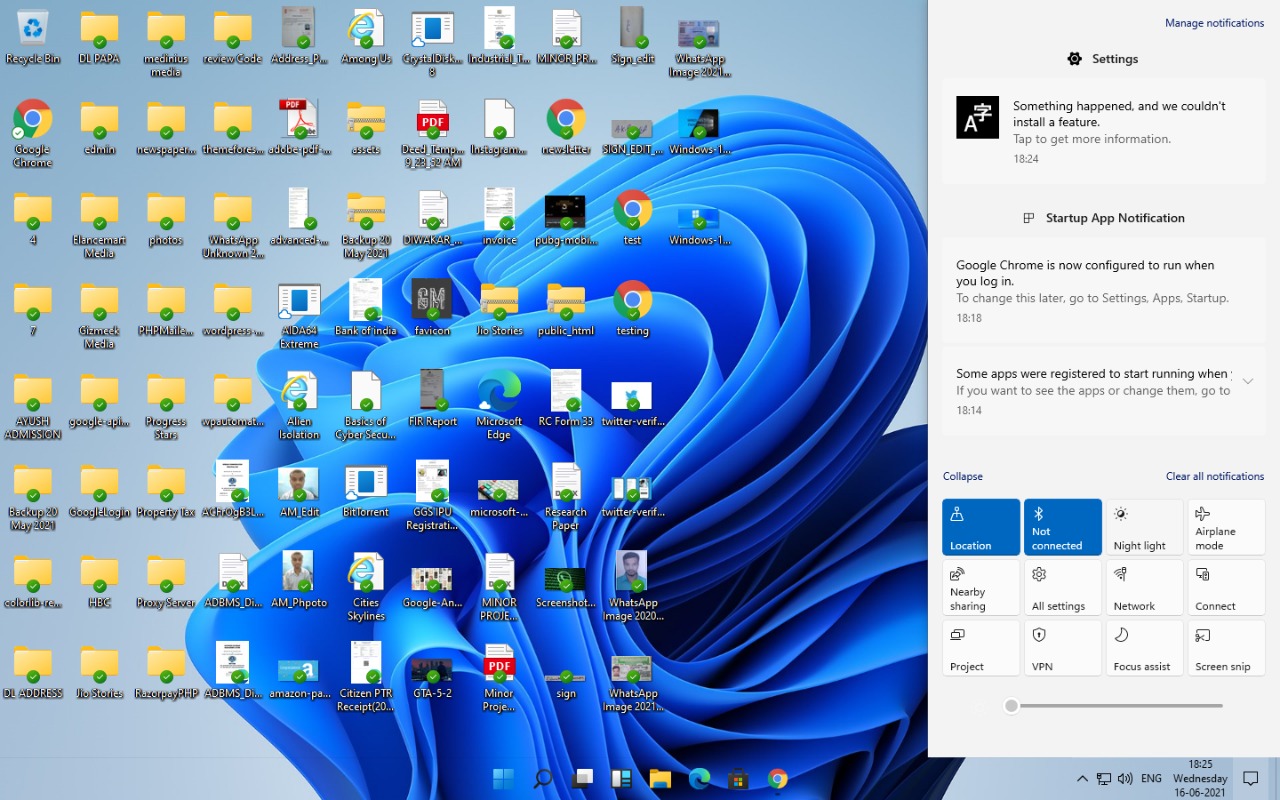Image resolution: width=1280 pixels, height=800 pixels.
Task: Open the AIDA64 Extreme desktop shortcut
Action: (299, 308)
